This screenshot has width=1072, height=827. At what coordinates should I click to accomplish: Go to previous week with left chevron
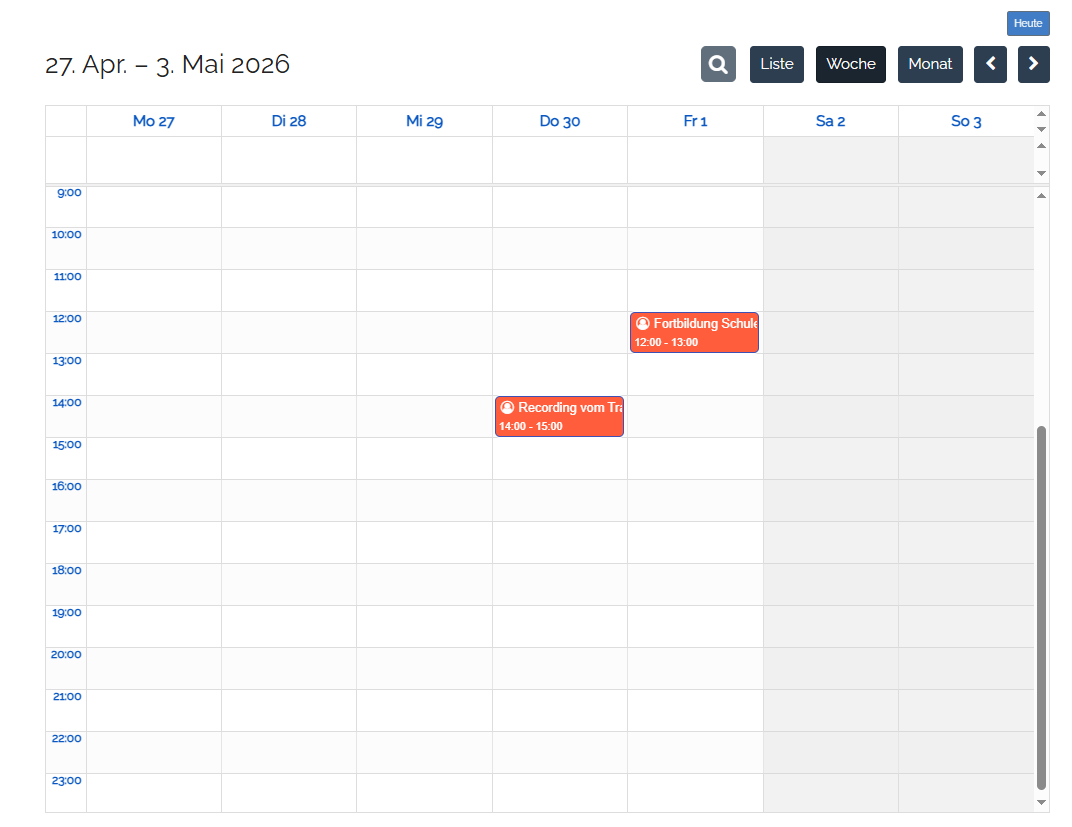pyautogui.click(x=990, y=64)
